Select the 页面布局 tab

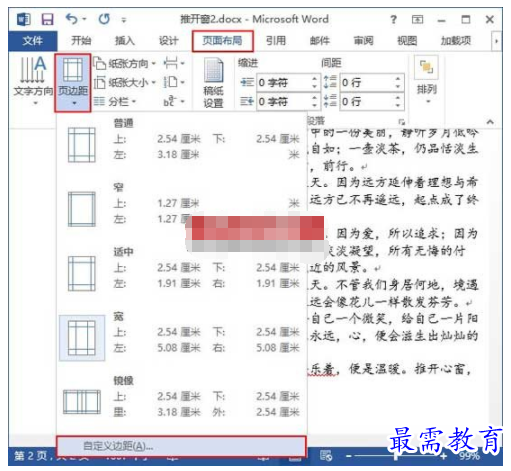click(x=222, y=41)
